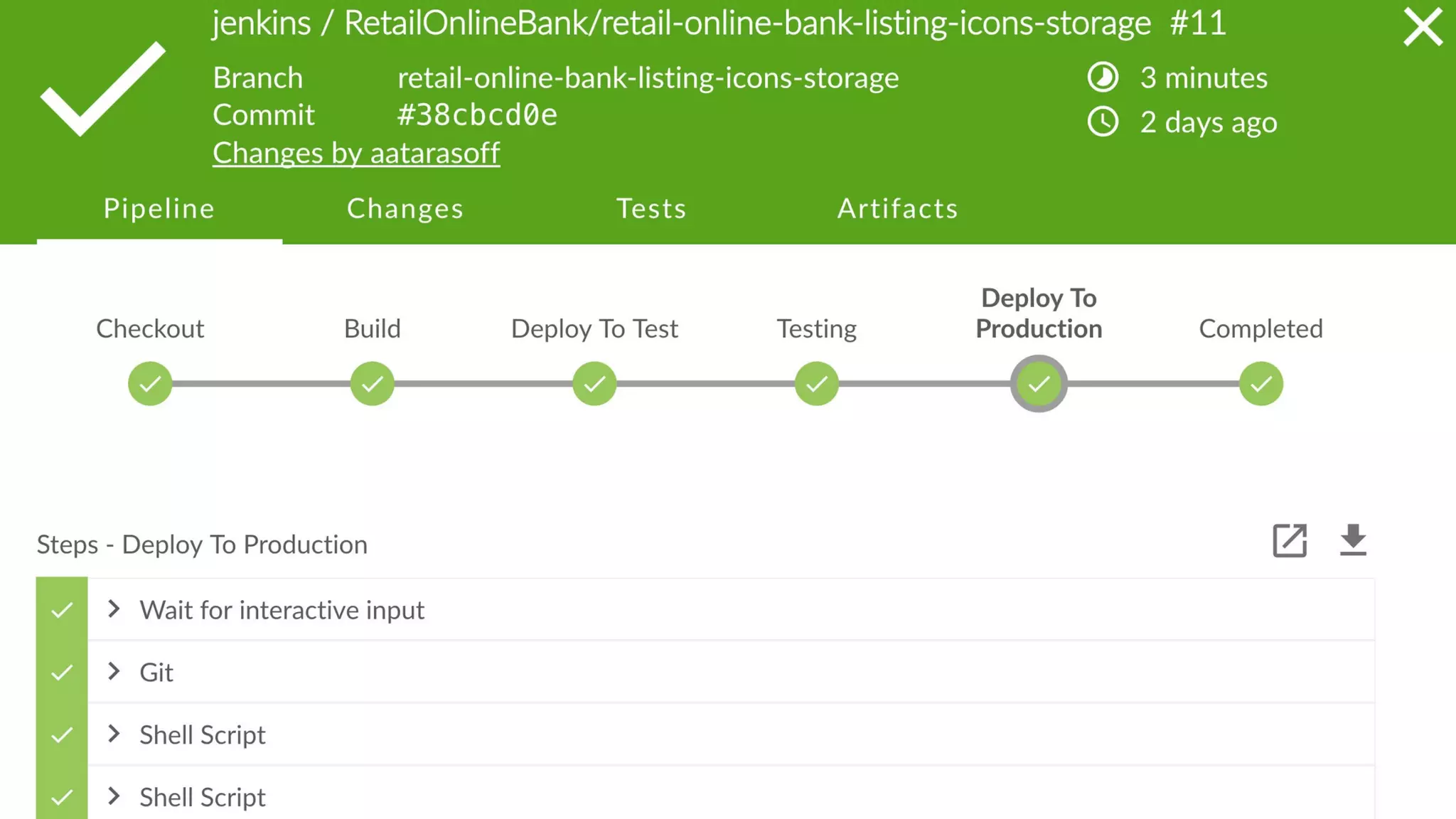Open the Tests tab
The image size is (1456, 819).
click(651, 208)
